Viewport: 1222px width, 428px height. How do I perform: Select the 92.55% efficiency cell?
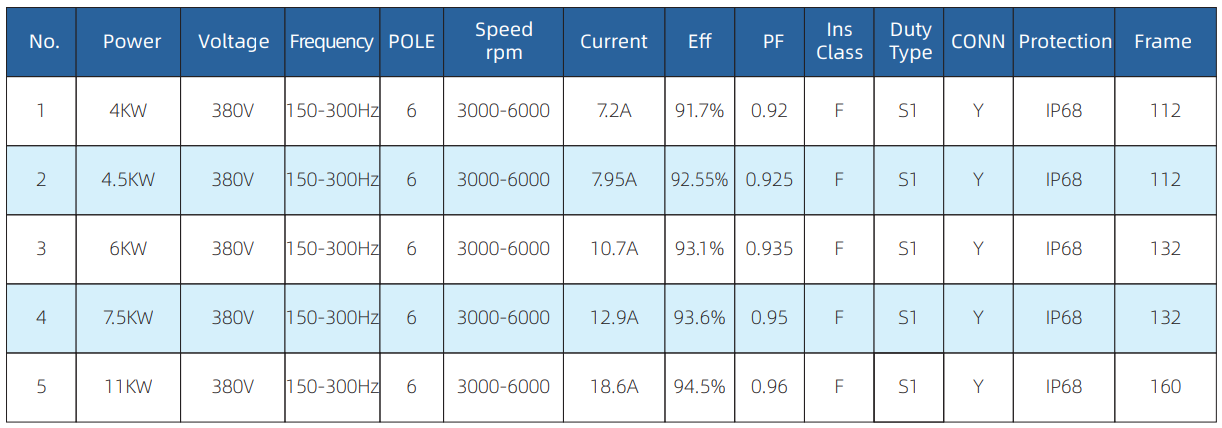[x=699, y=180]
